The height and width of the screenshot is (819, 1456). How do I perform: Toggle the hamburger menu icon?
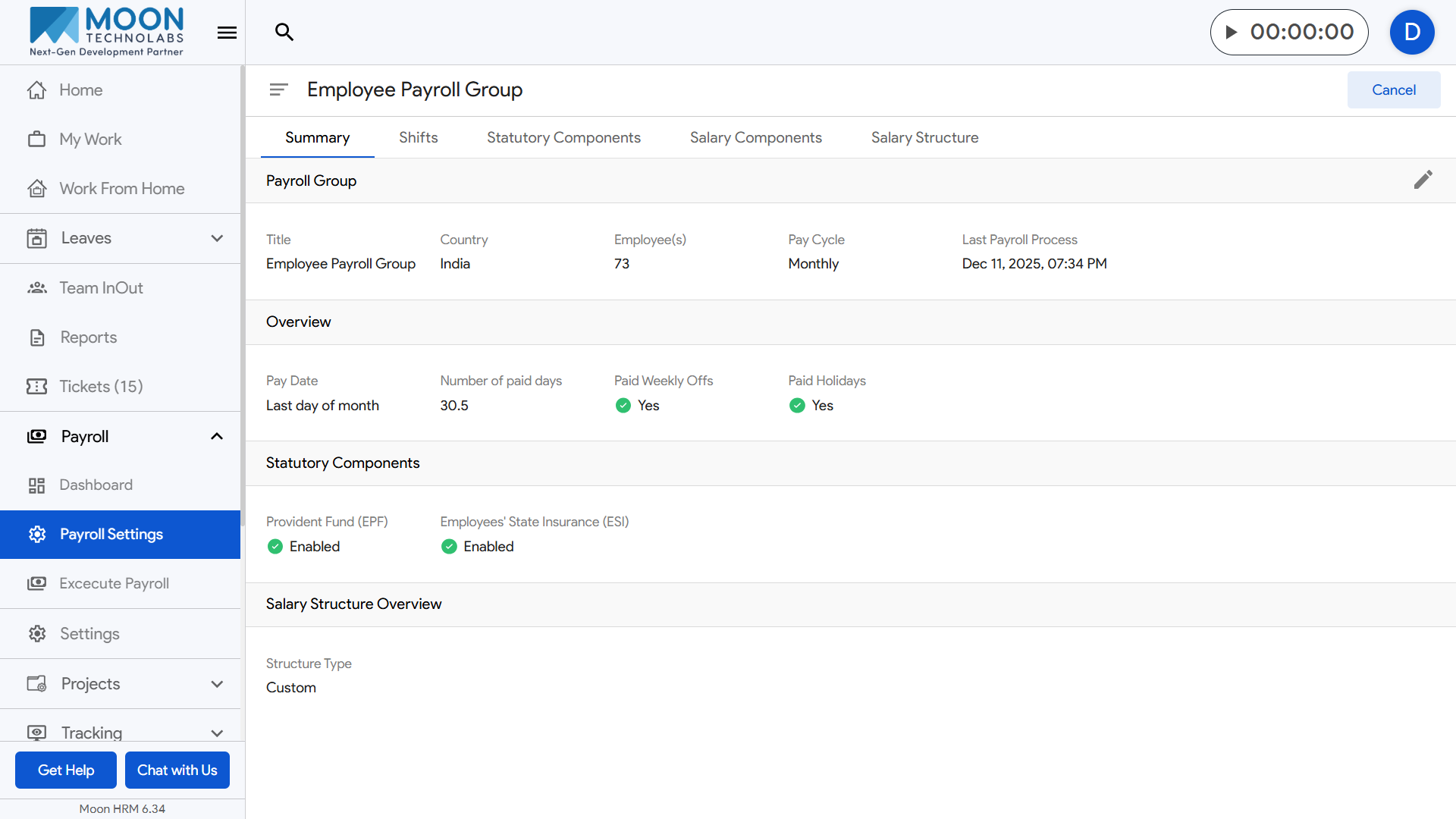227,33
